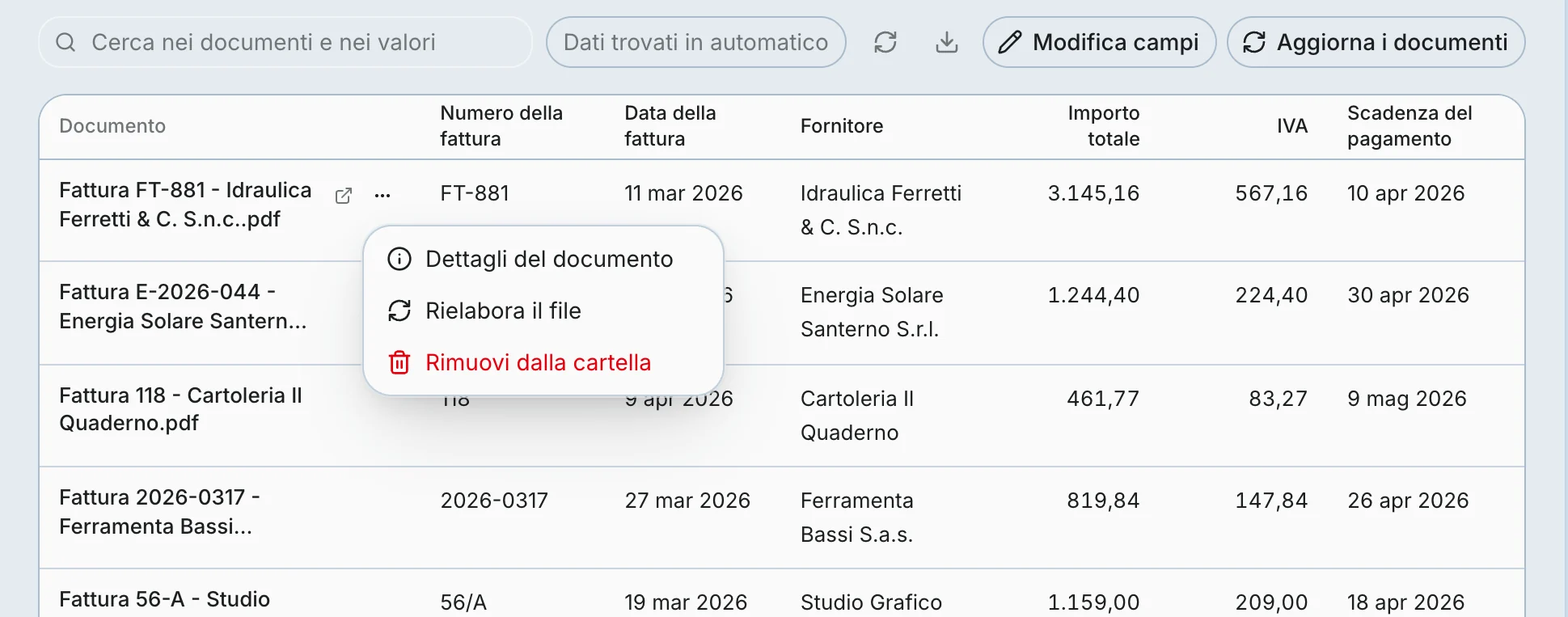Image resolution: width=1568 pixels, height=617 pixels.
Task: Click the Scadenza del pagamento column header
Action: (x=1410, y=126)
